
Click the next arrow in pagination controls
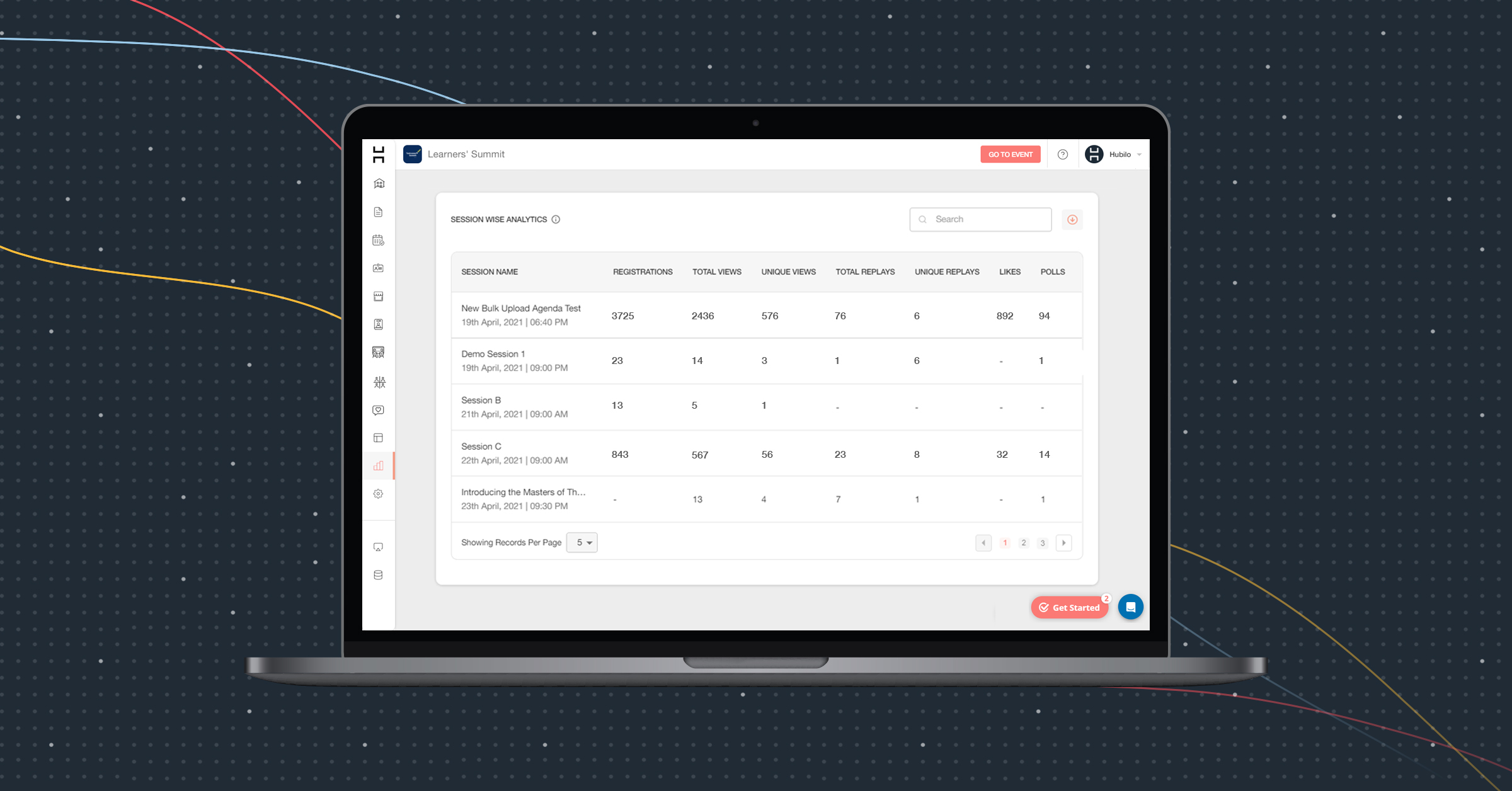coord(1064,542)
